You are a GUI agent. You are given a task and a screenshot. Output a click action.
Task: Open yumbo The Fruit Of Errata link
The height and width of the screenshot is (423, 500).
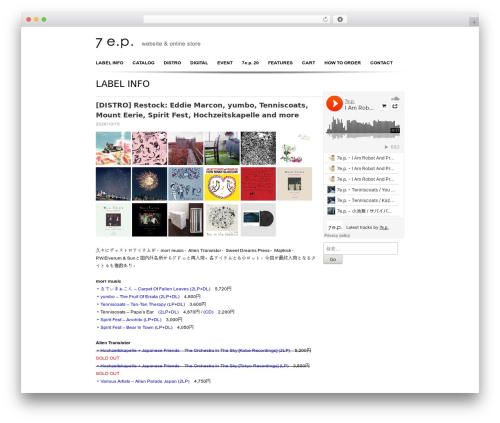[140, 297]
